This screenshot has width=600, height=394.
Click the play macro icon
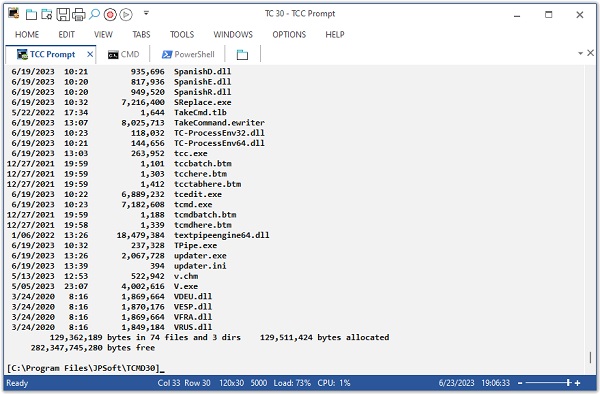[x=126, y=15]
